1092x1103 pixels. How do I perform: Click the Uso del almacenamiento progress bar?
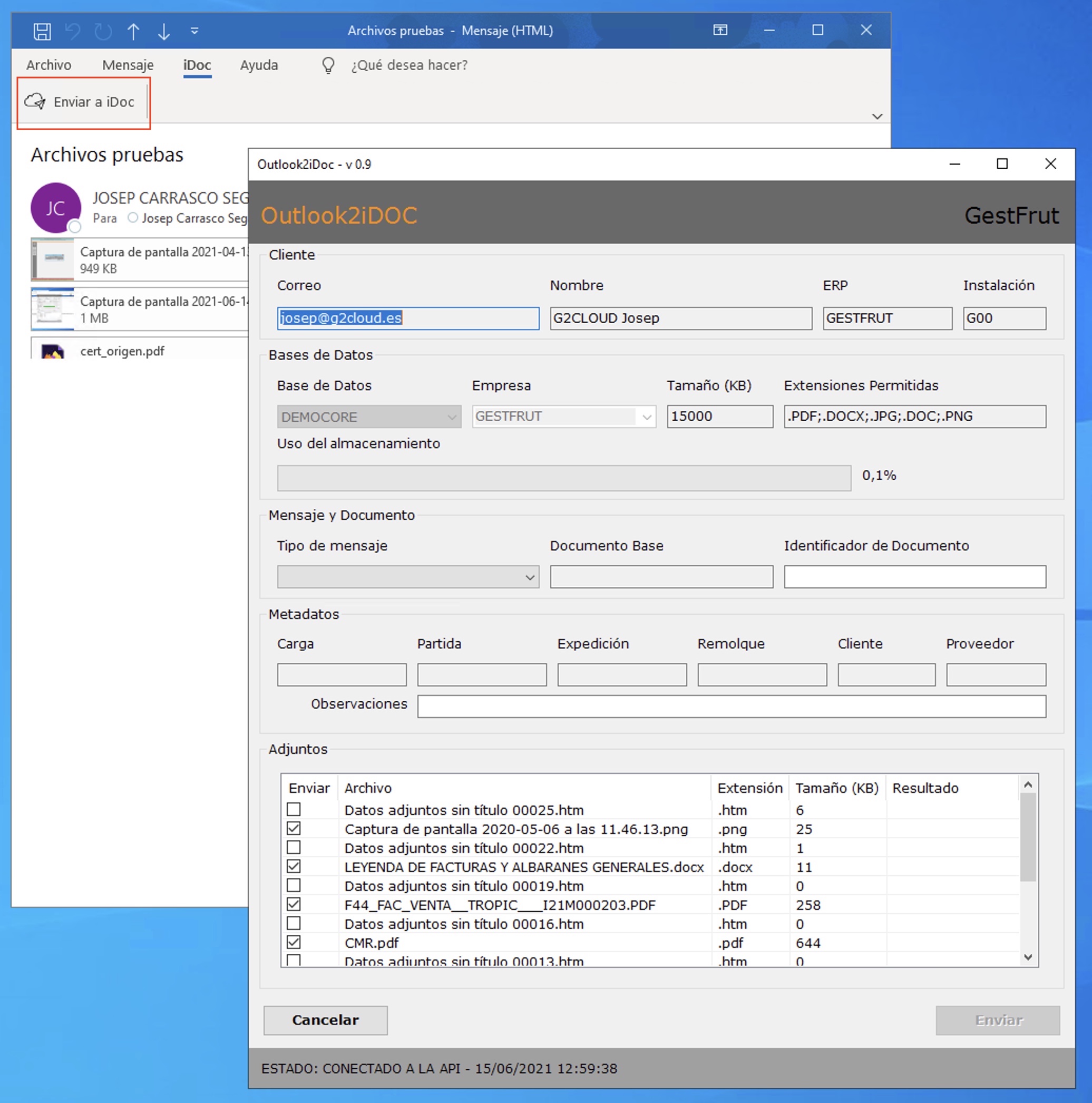[564, 478]
